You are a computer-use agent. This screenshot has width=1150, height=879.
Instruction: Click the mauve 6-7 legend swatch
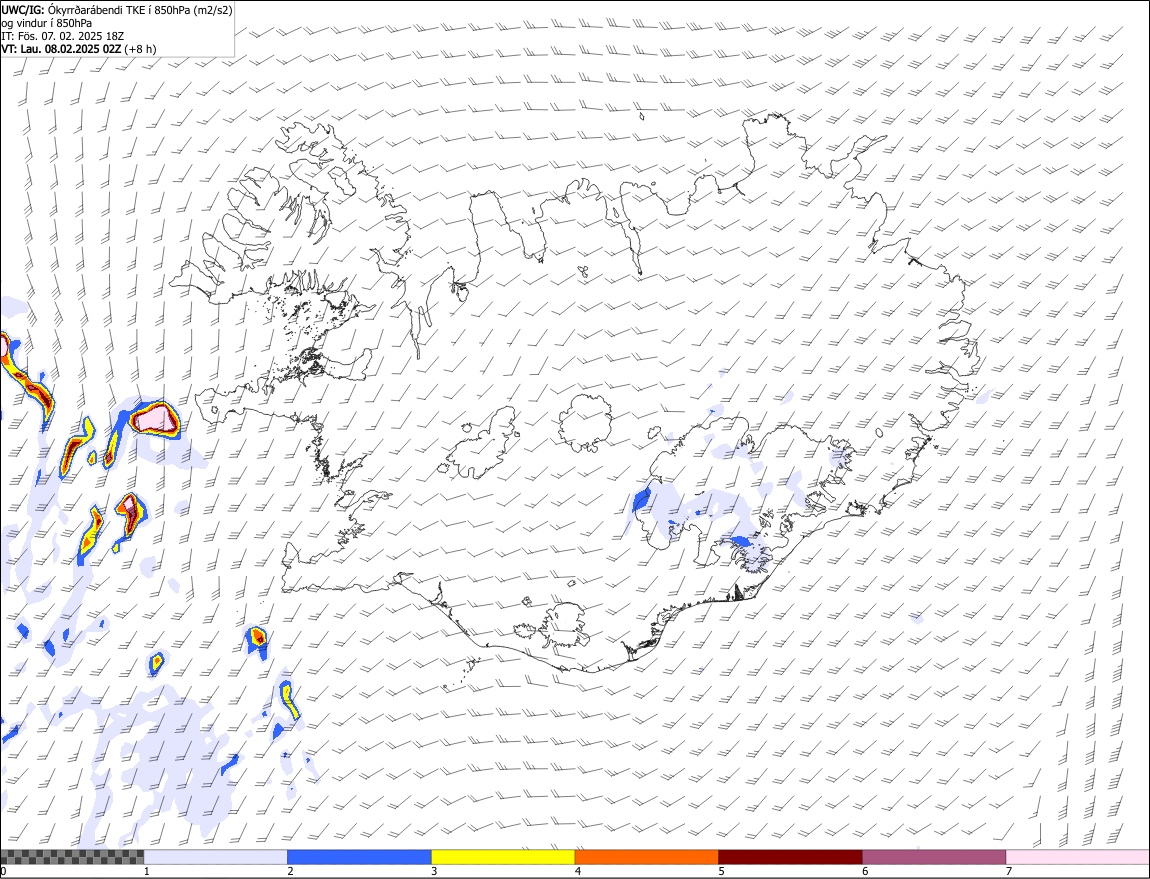[934, 857]
